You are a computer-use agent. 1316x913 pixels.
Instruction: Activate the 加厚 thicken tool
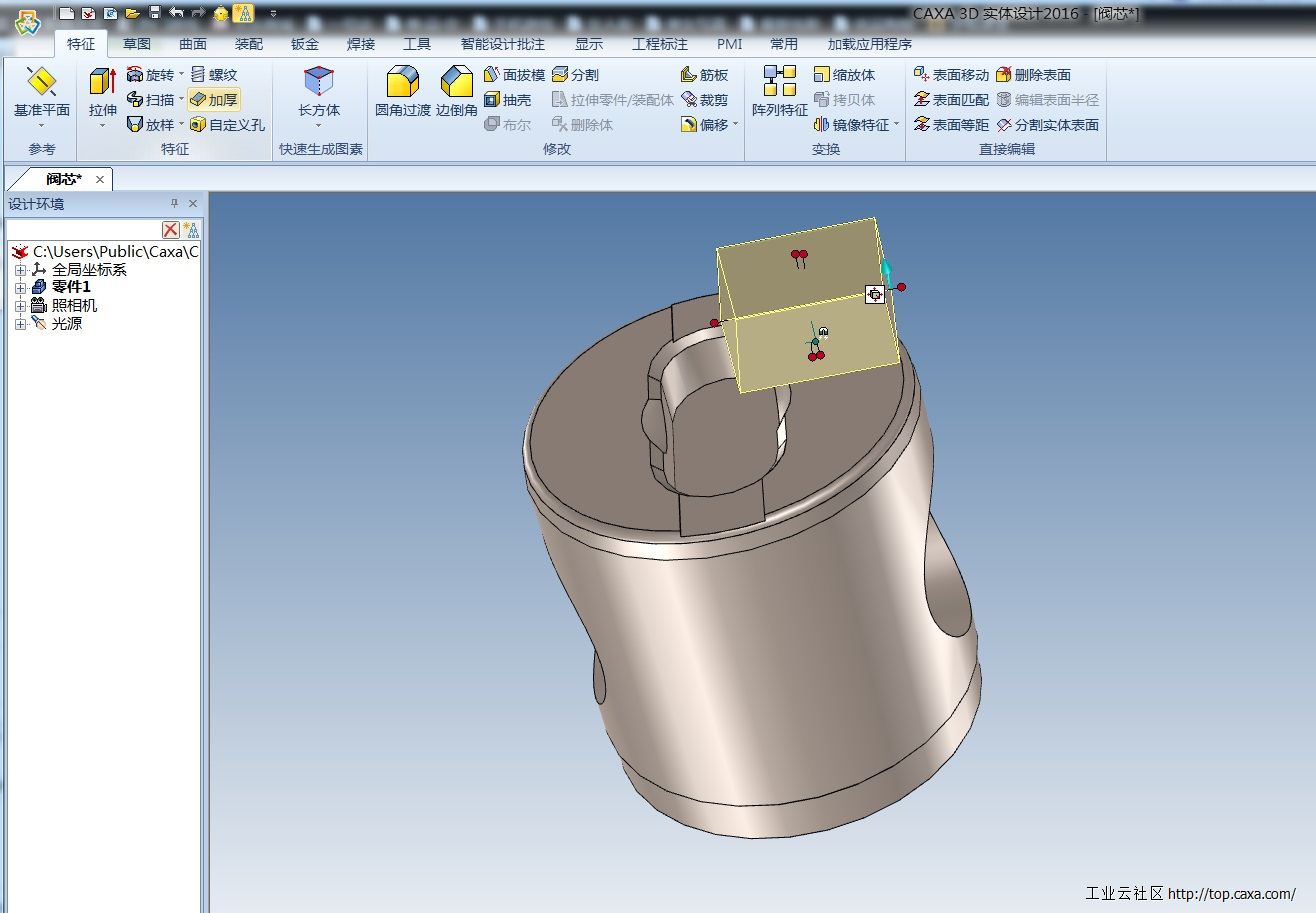click(x=213, y=100)
